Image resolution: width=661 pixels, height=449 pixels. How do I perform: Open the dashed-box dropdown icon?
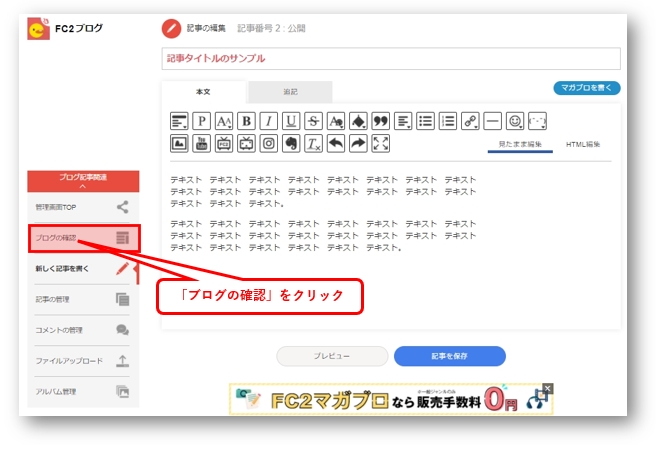(537, 121)
